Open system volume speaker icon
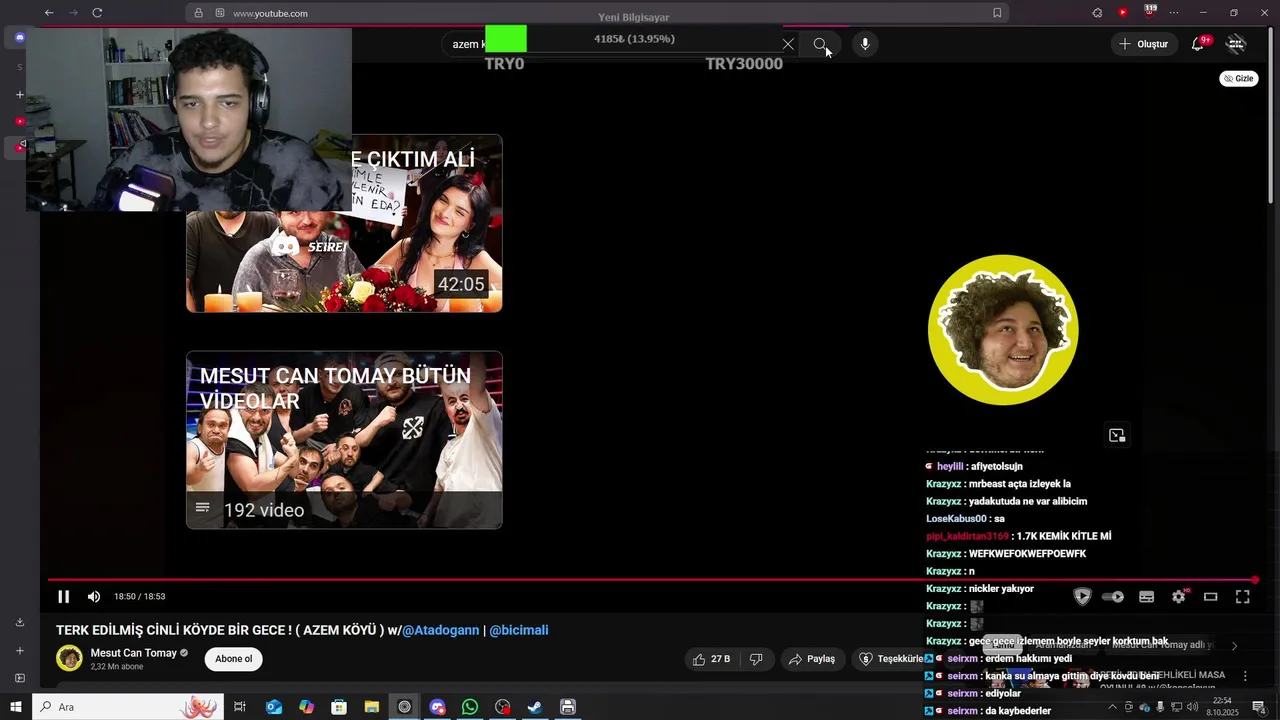The image size is (1280, 720). pos(1192,707)
